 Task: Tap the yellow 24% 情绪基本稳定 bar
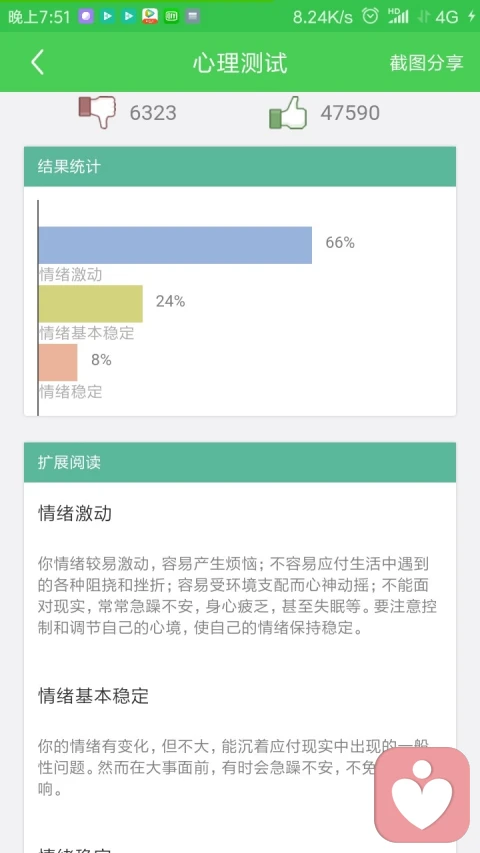click(x=91, y=304)
